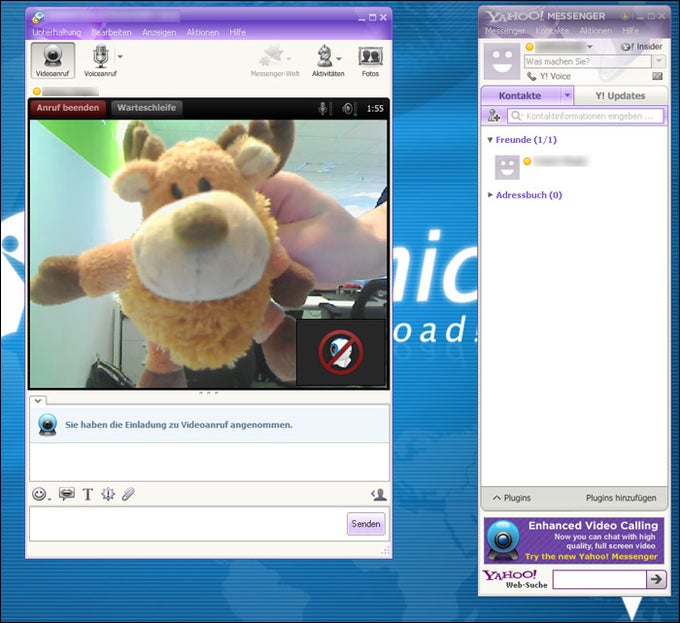Click the disabled webcam self-preview thumbnail
This screenshot has height=623, width=680.
(340, 352)
